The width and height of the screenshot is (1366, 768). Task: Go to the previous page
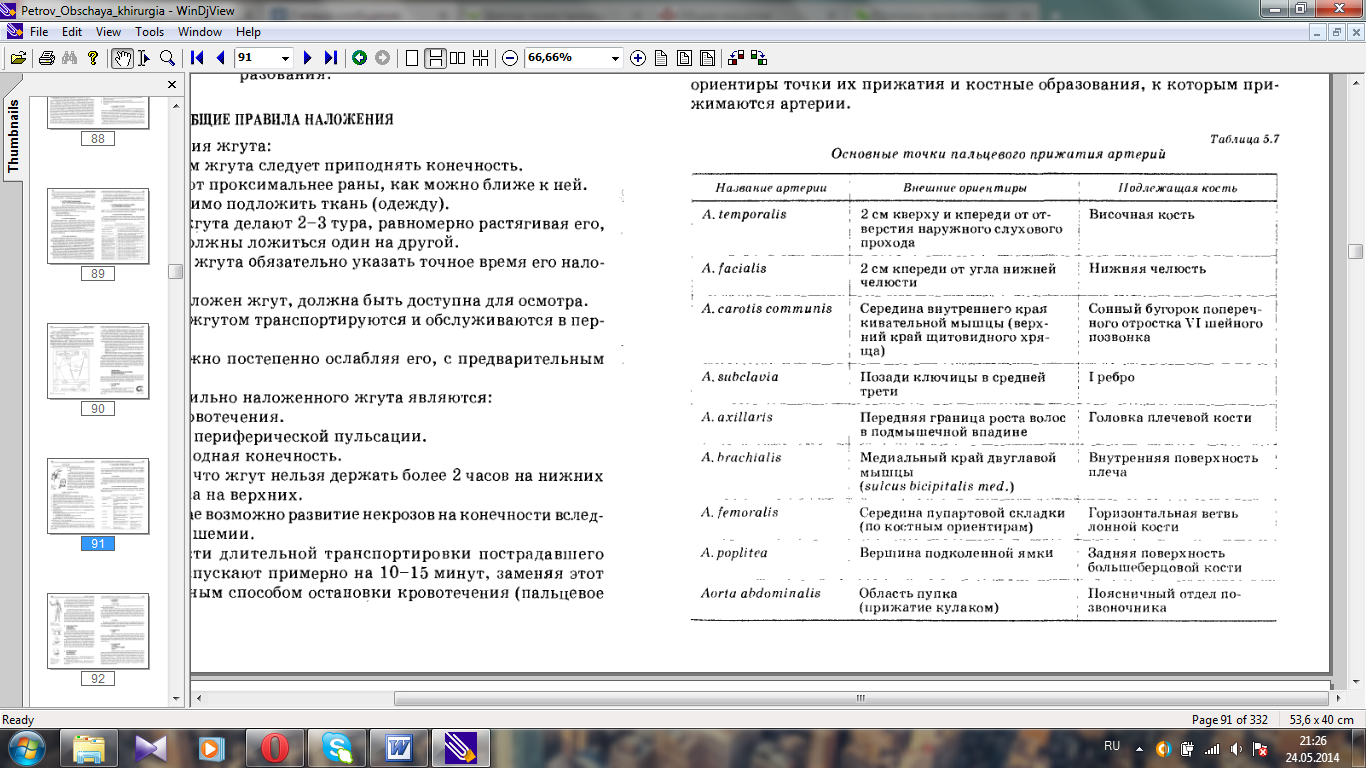(x=220, y=58)
